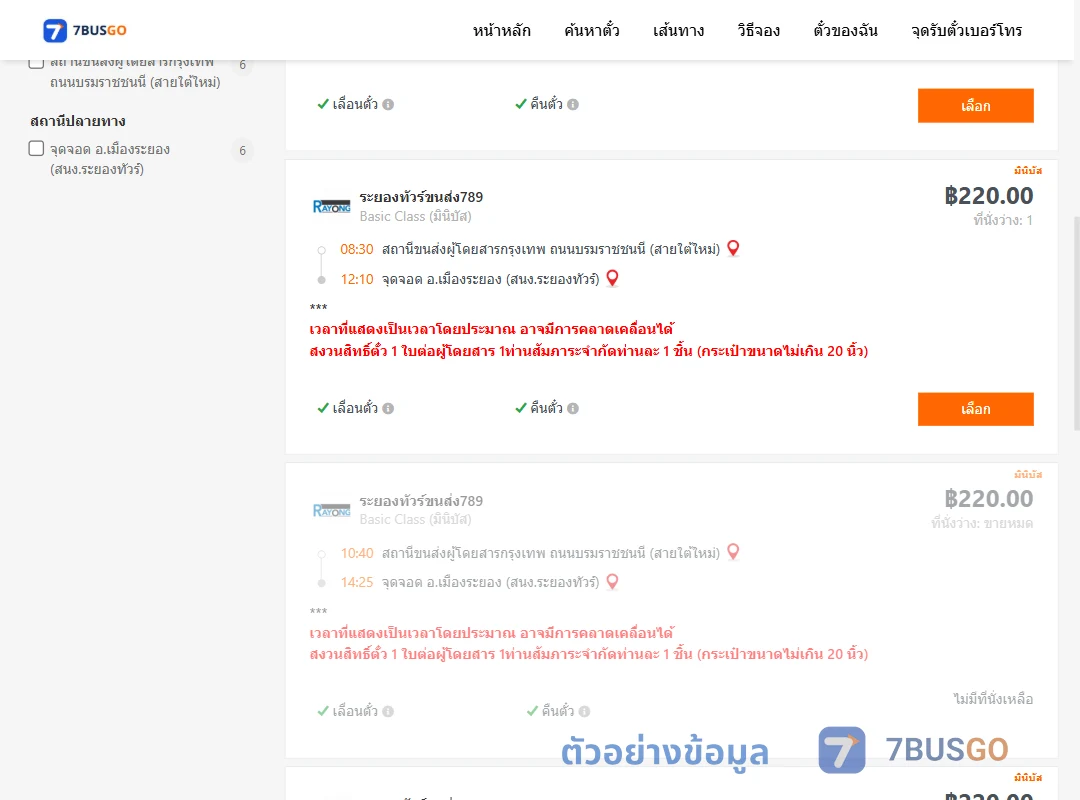Open the จุดรับตั๋วเบอร์โทร menu item
1080x800 pixels.
tap(966, 30)
